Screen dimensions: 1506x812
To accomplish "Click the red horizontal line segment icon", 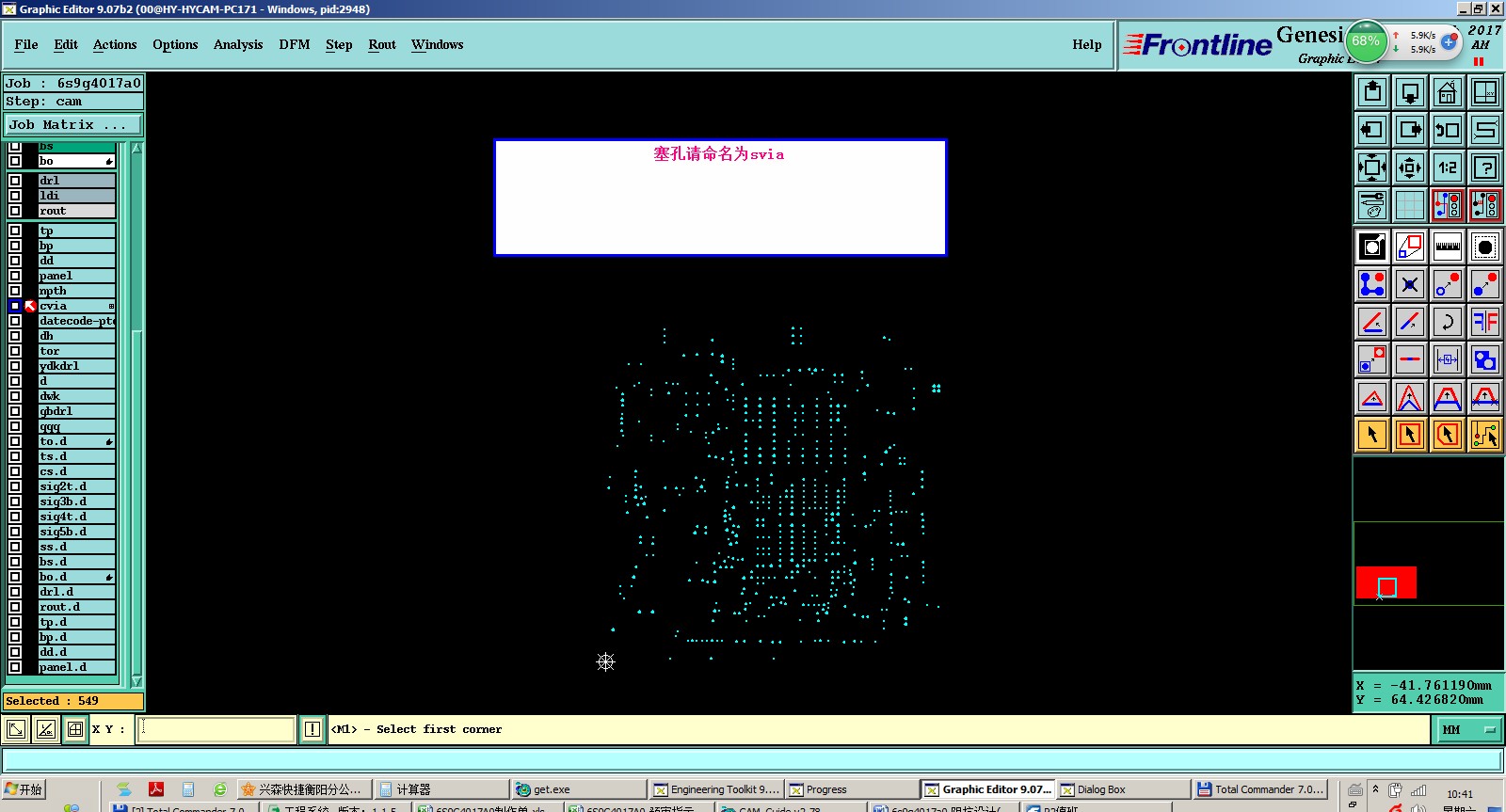I will point(1410,359).
